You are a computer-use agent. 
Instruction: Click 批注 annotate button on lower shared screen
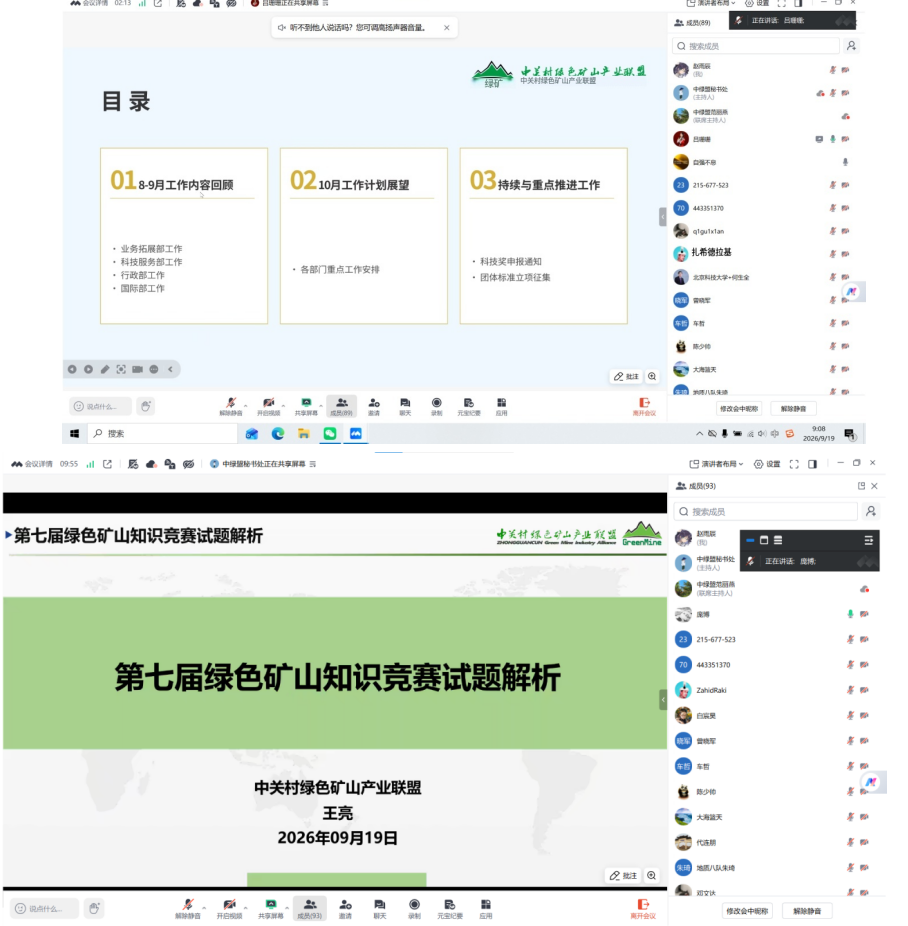click(x=625, y=876)
